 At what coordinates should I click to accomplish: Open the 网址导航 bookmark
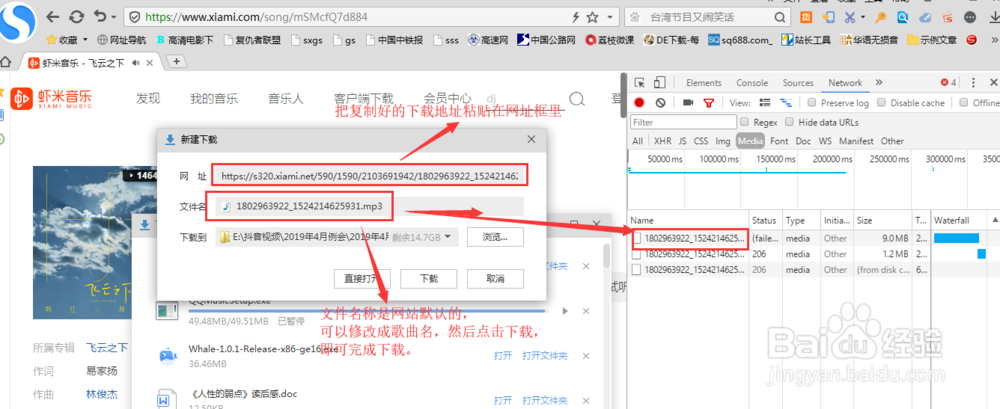[121, 40]
